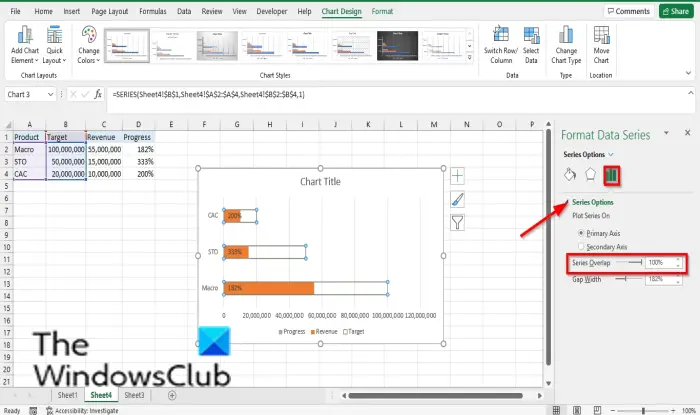Open Change Colors palette
The width and height of the screenshot is (700, 415).
[x=88, y=45]
